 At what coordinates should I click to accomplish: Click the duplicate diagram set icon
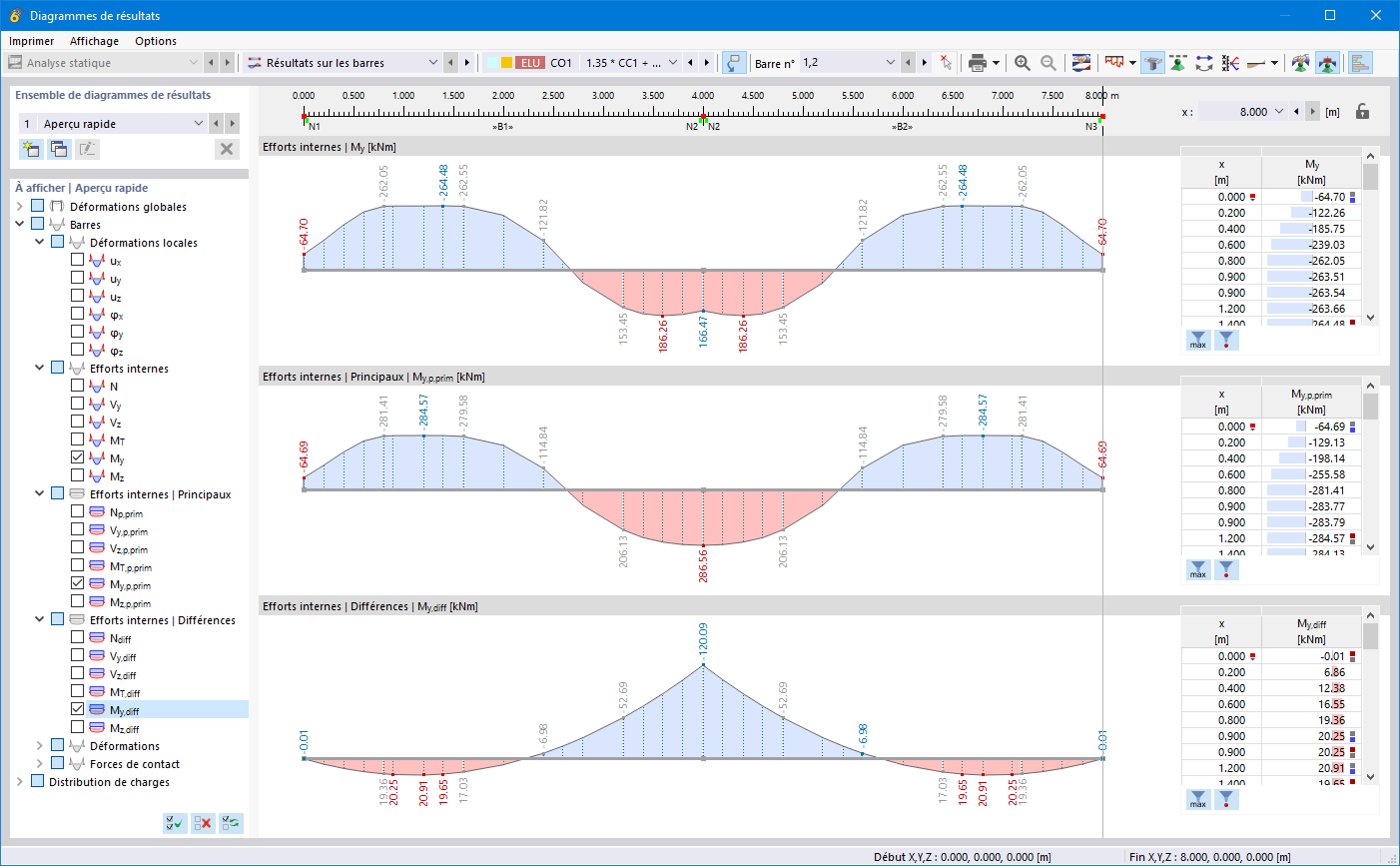59,149
